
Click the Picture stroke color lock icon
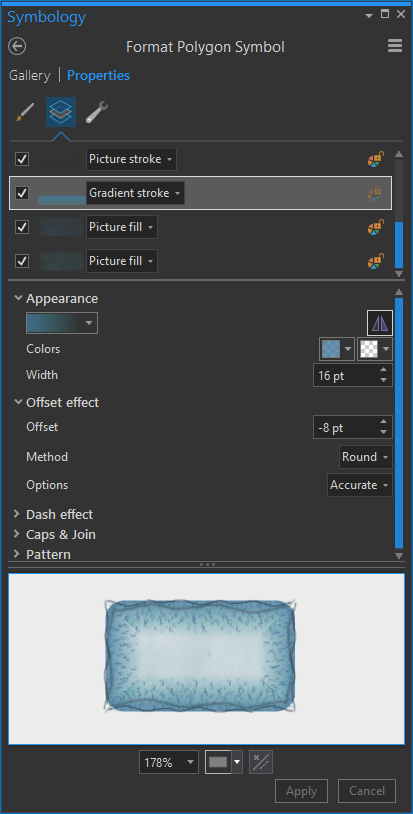click(x=376, y=159)
